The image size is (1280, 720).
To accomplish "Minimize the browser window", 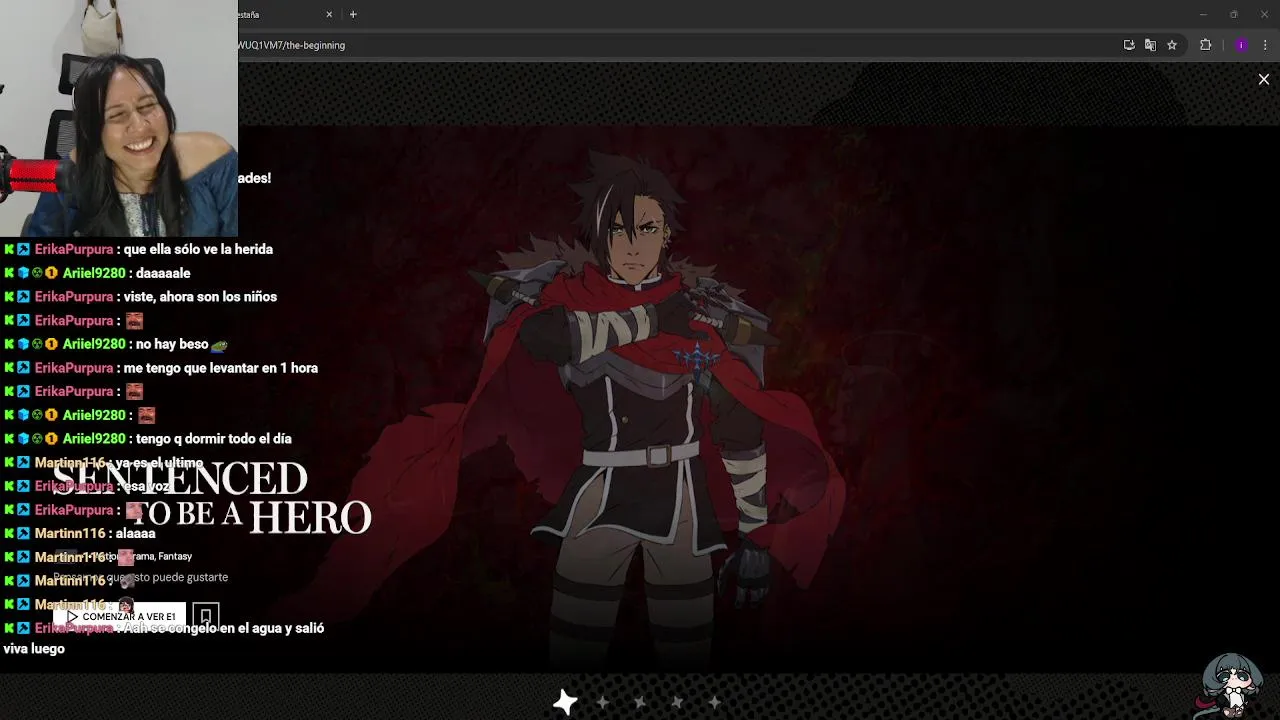I will 1203,14.
